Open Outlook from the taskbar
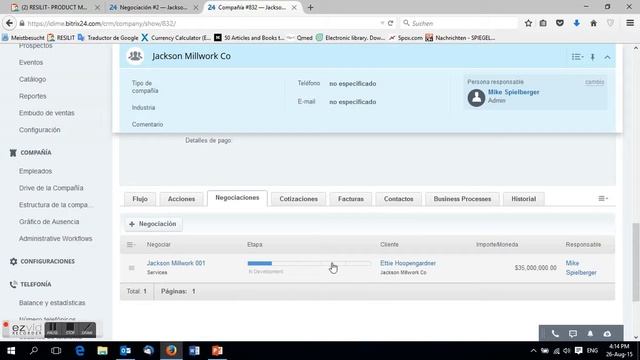Image resolution: width=640 pixels, height=360 pixels. click(125, 351)
